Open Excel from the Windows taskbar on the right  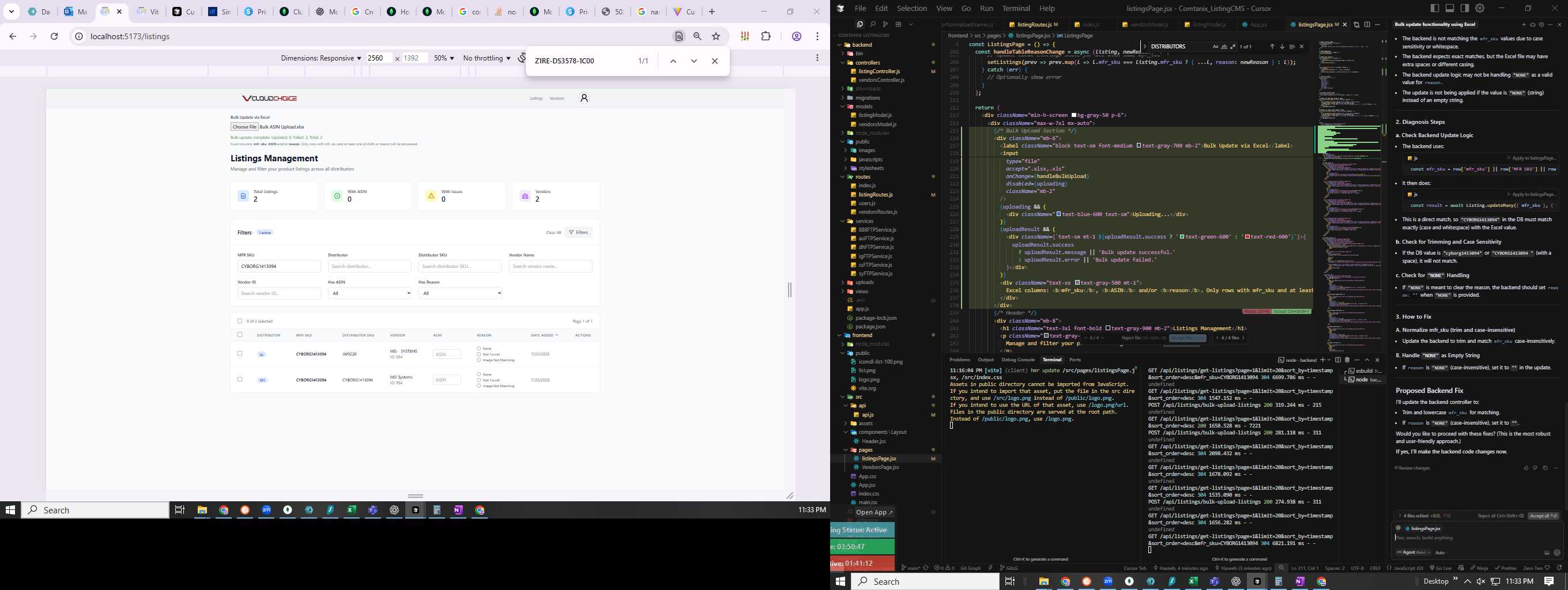coord(1193,581)
